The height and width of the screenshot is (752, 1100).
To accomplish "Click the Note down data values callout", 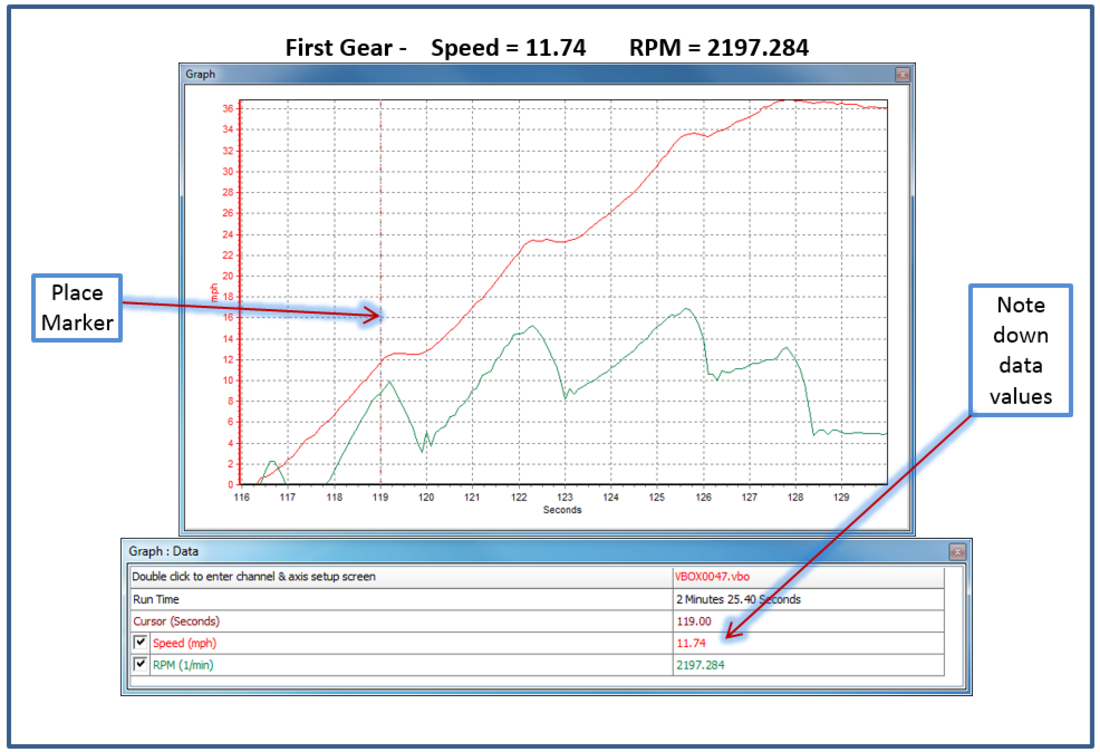I will pos(1020,349).
